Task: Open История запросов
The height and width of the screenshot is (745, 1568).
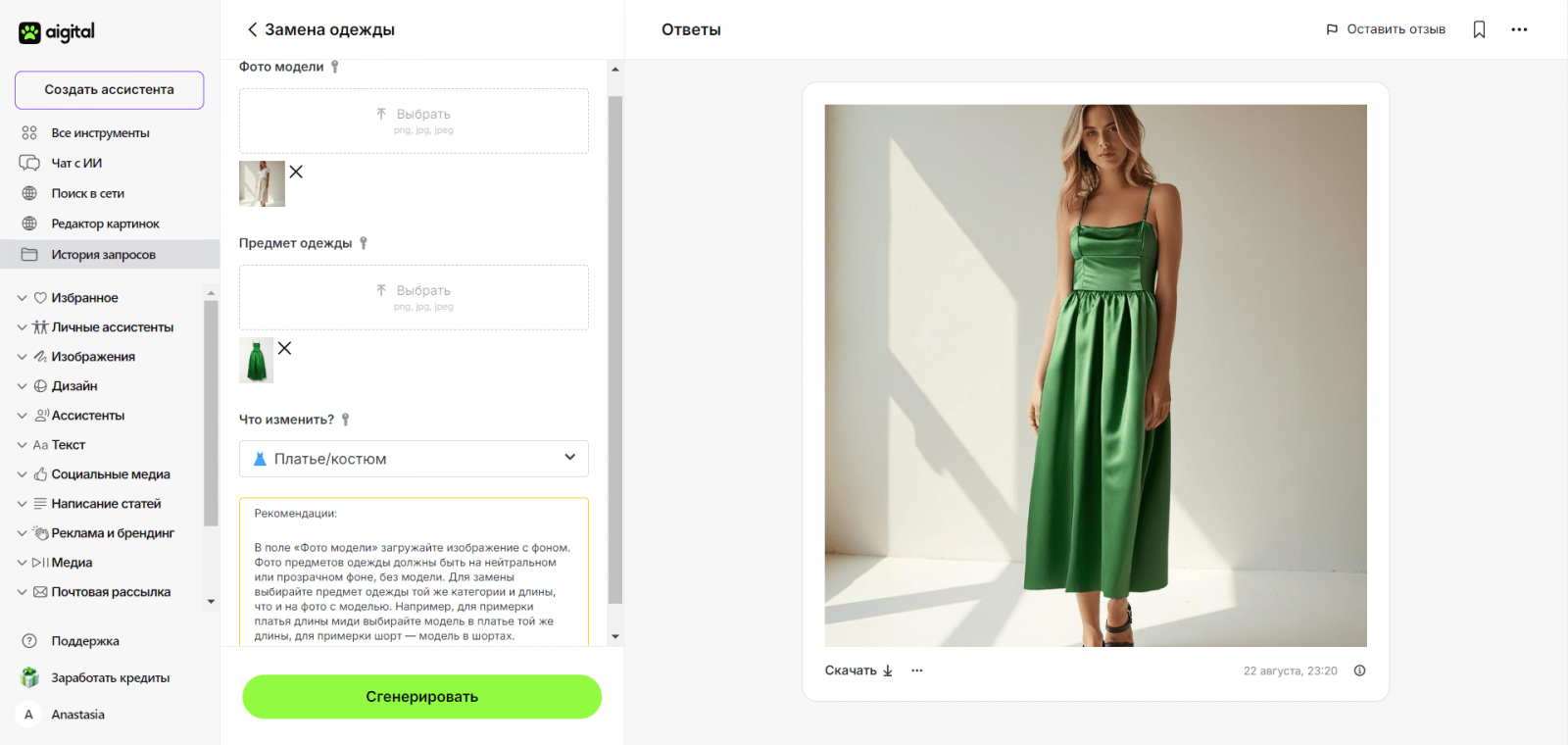Action: [110, 254]
